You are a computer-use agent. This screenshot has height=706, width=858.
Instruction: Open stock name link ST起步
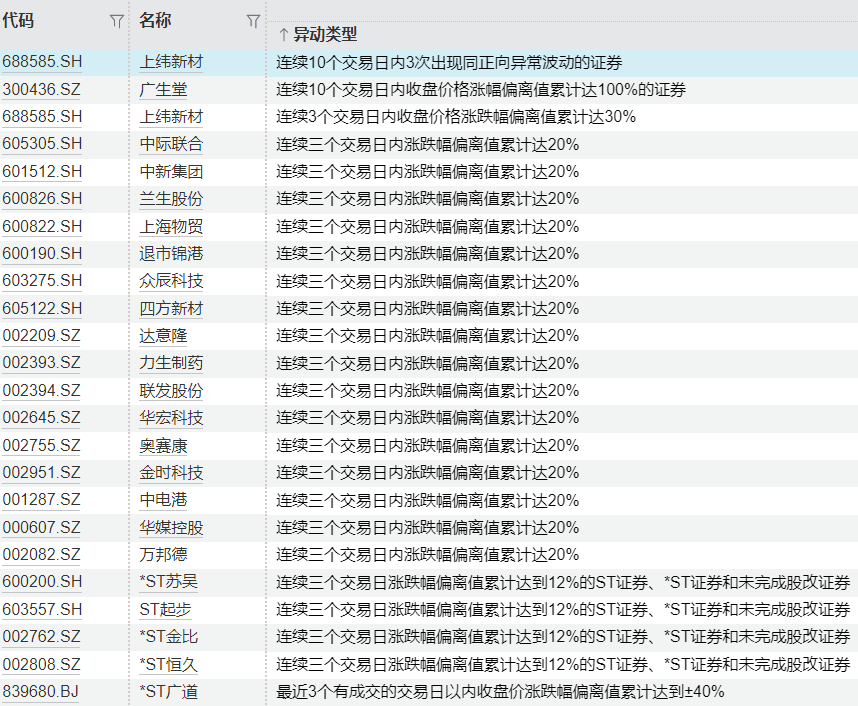tap(165, 609)
